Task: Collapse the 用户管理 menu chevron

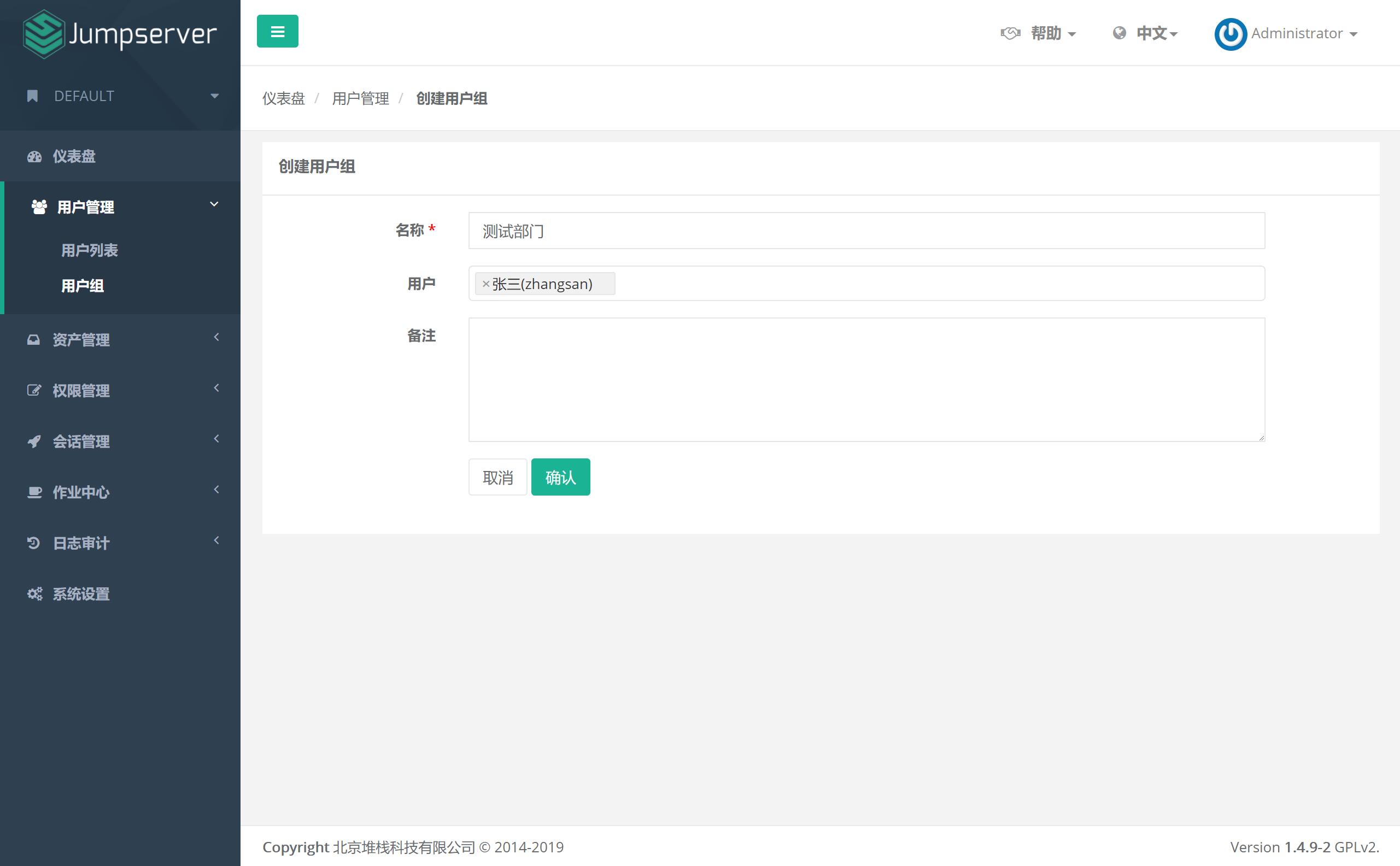Action: (x=214, y=204)
